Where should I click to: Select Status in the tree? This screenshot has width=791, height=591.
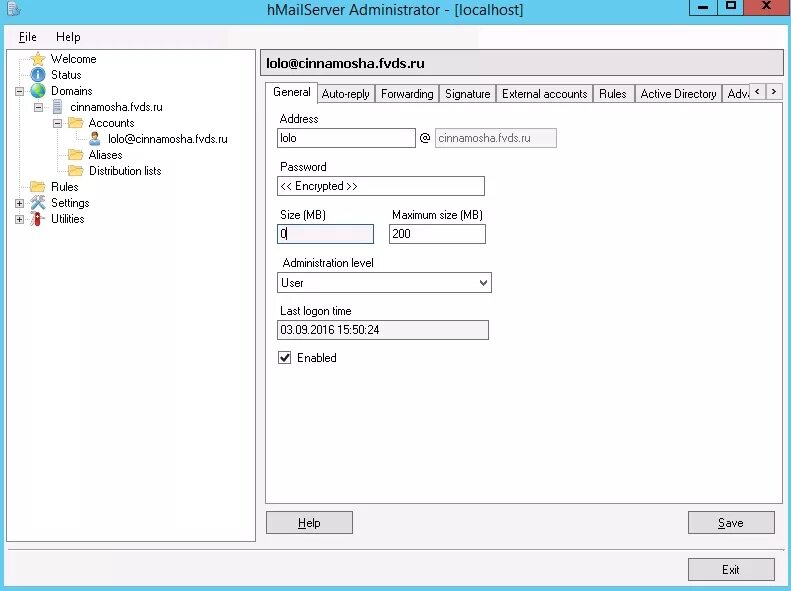pyautogui.click(x=66, y=75)
